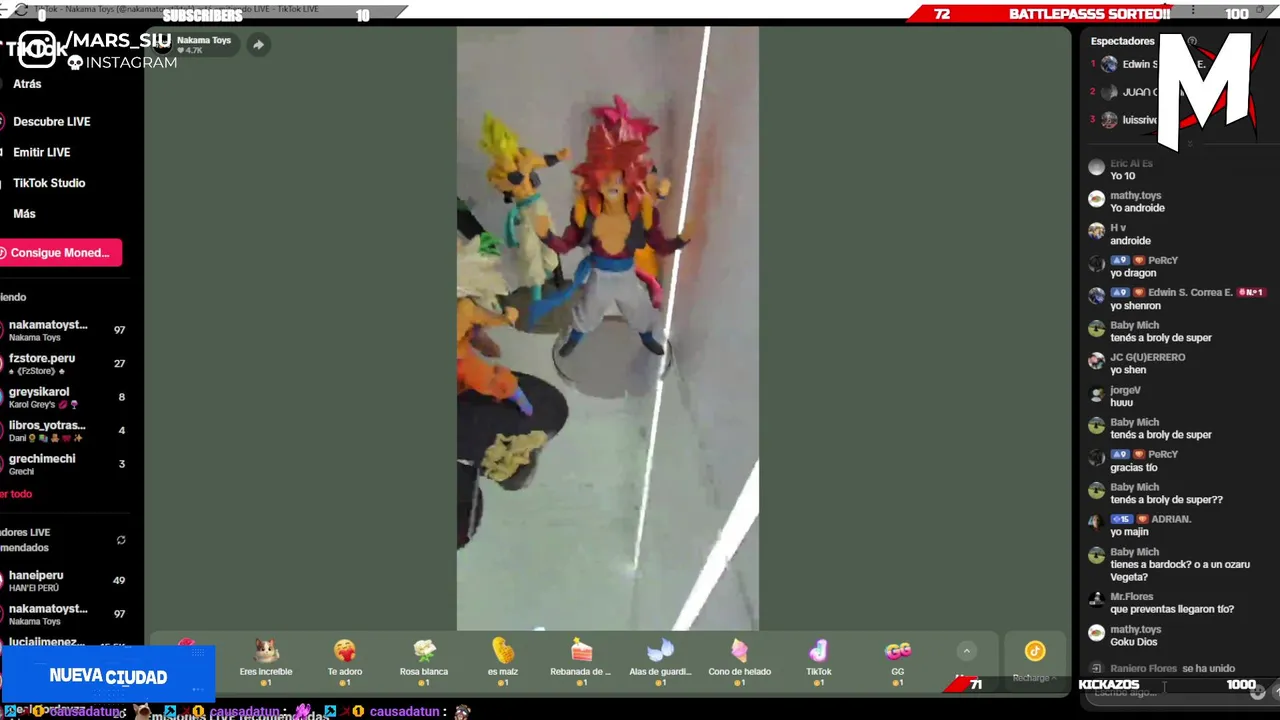Click PeRcY 'yo dragon' message
This screenshot has height=720, width=1280.
pos(1133,273)
